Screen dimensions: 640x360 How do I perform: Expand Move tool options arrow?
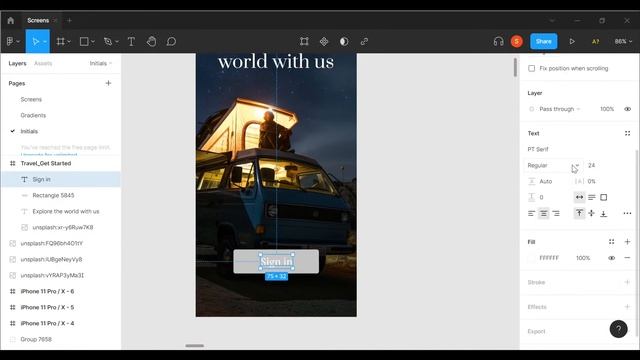click(44, 42)
